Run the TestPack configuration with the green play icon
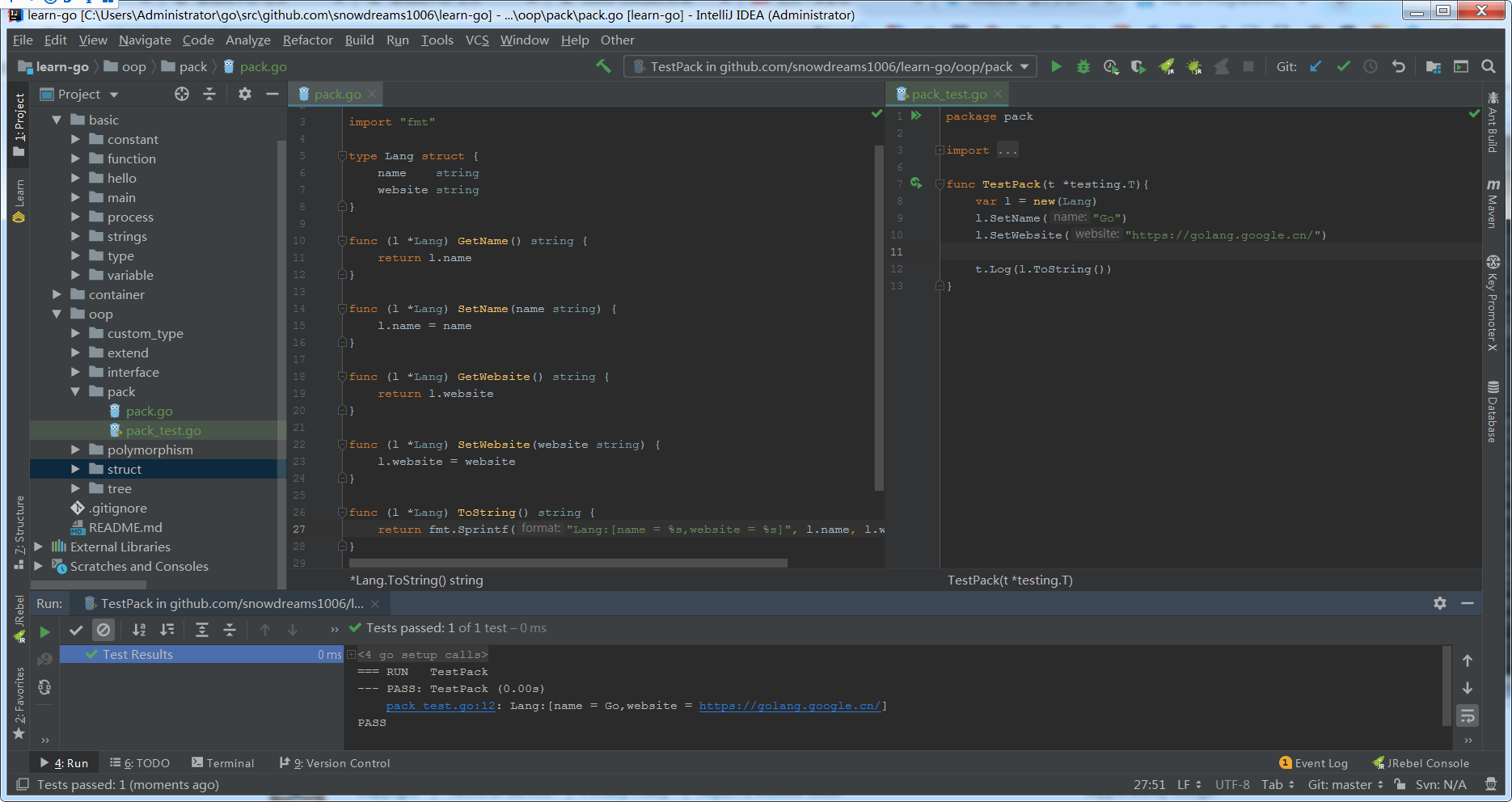1512x802 pixels. click(1056, 66)
